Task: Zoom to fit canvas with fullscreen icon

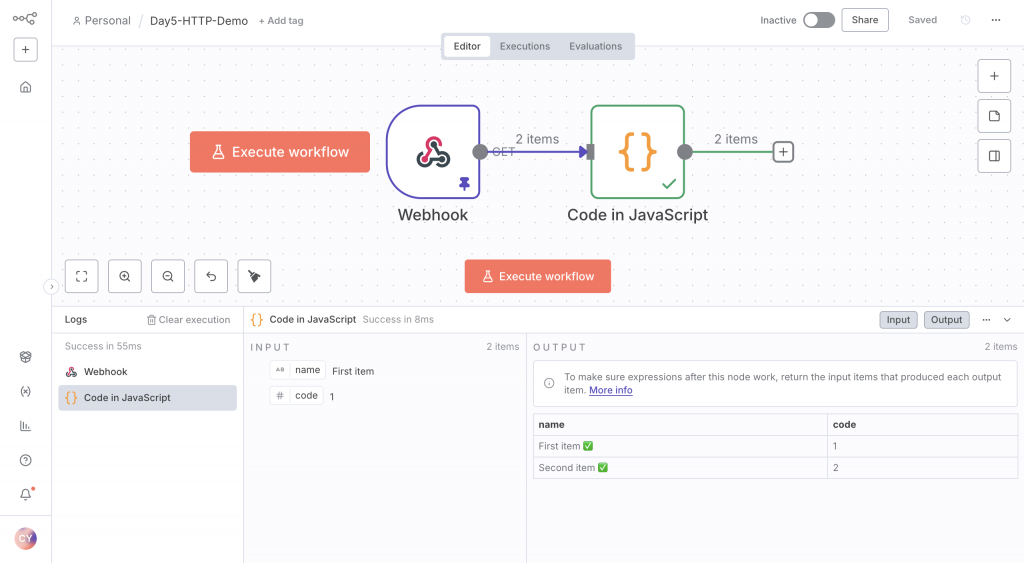Action: (x=82, y=276)
